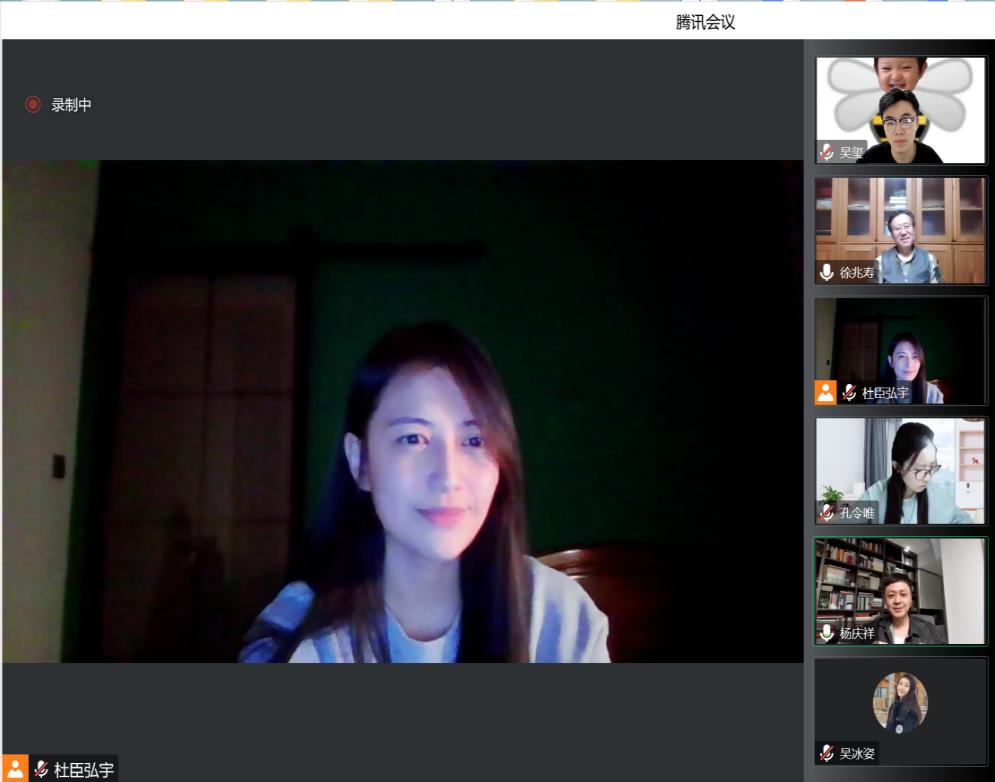This screenshot has height=782, width=995.
Task: Select the 杜臣弘宇 sidebar thumbnail
Action: 900,350
